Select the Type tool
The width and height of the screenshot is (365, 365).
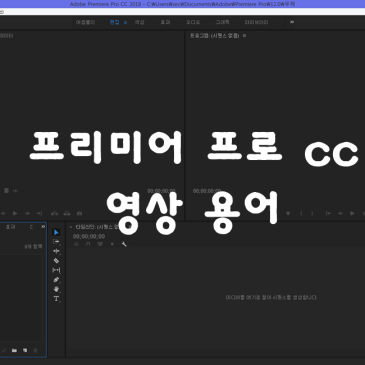coord(56,299)
